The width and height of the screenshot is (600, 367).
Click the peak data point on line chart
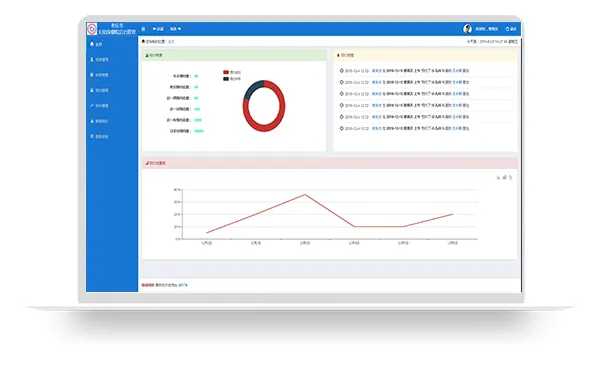[x=305, y=195]
